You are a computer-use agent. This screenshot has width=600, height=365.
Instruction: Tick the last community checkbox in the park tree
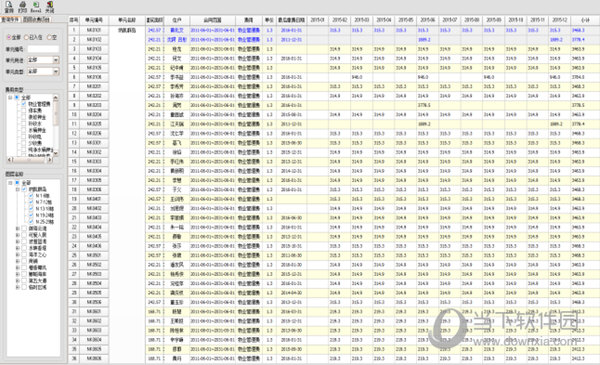24,287
